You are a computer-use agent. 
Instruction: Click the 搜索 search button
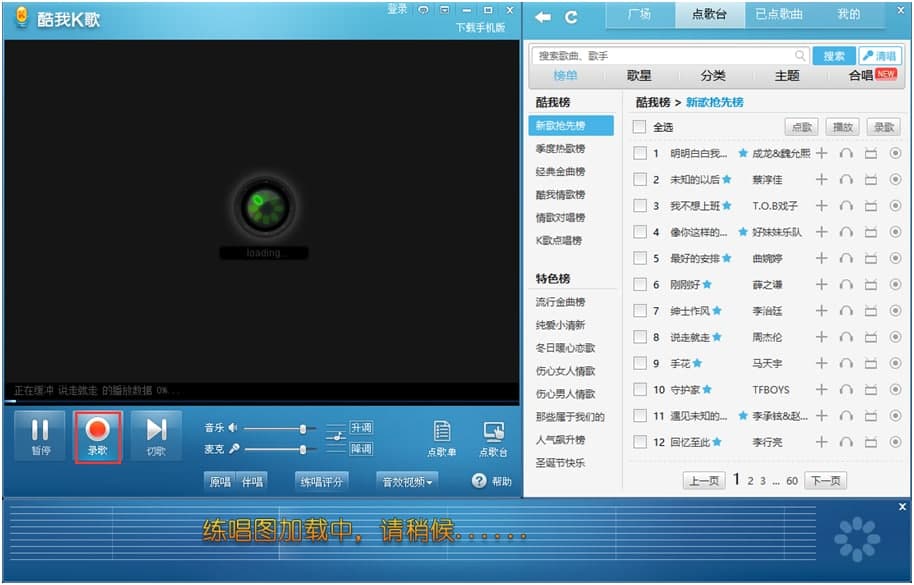pos(833,56)
